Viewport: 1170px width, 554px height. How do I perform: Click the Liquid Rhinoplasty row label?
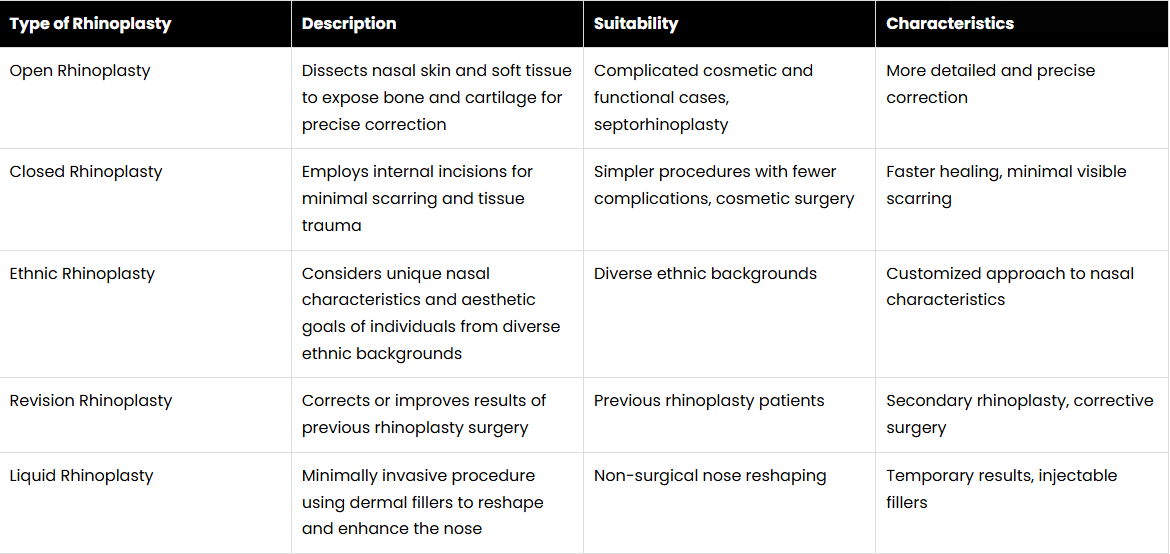[x=81, y=476]
